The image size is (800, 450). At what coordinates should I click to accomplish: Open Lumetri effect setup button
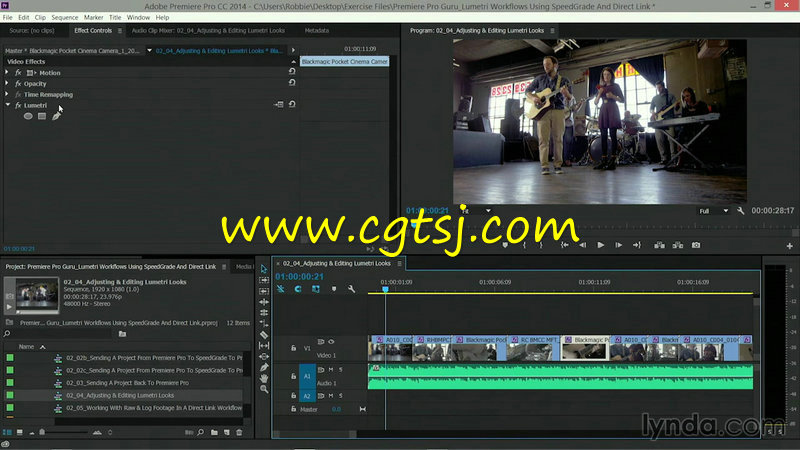tap(279, 105)
